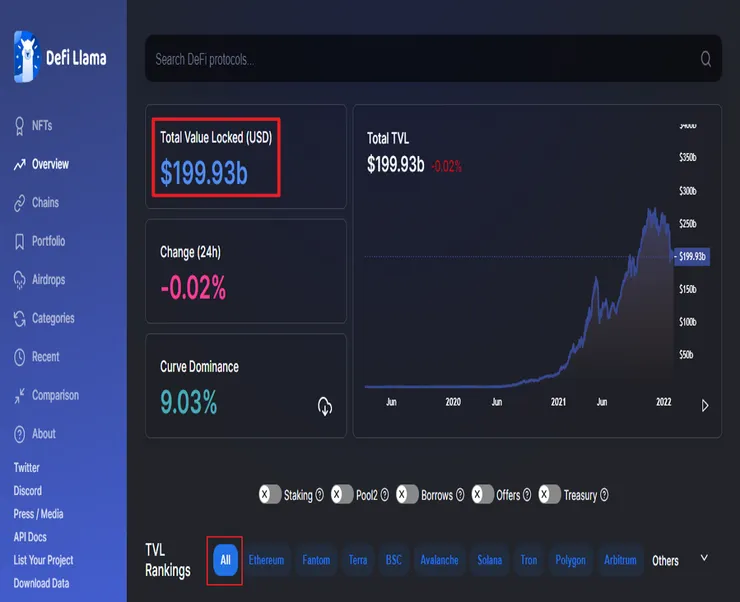Open the Others chevron arrow
Viewport: 740px width, 602px height.
(704, 558)
